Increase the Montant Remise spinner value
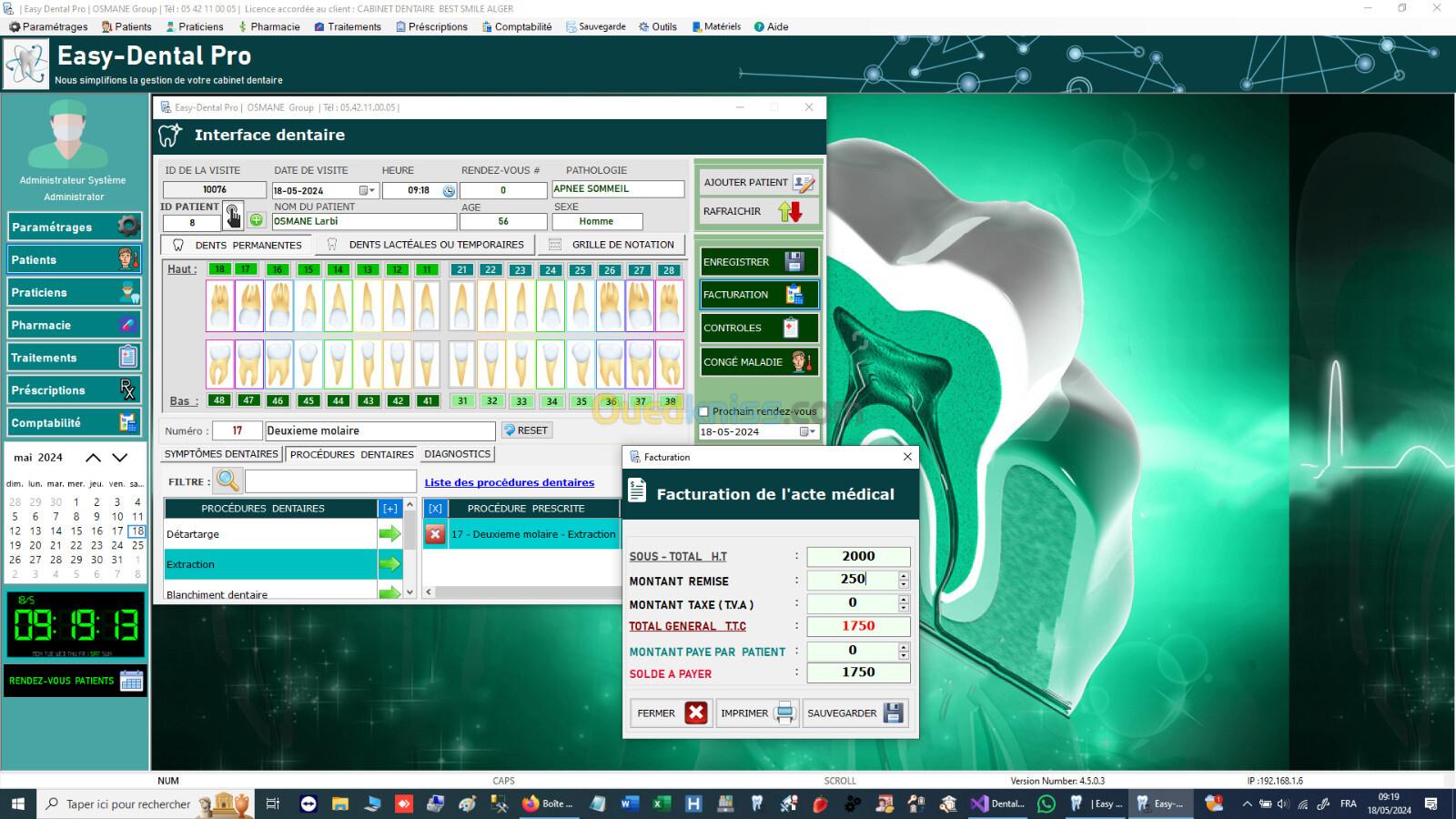The image size is (1456, 819). tap(903, 575)
